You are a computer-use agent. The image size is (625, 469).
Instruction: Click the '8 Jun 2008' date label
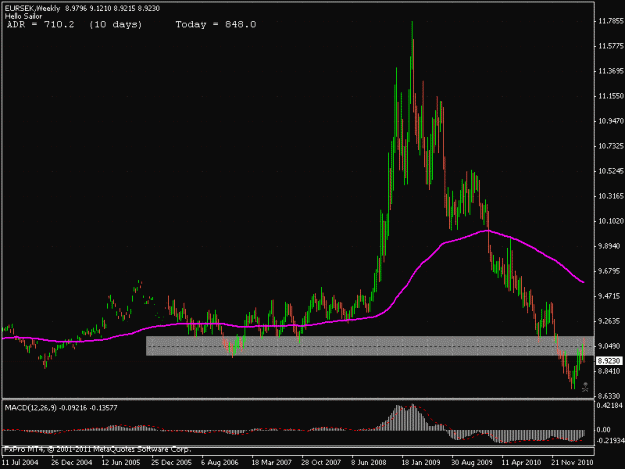(x=369, y=463)
